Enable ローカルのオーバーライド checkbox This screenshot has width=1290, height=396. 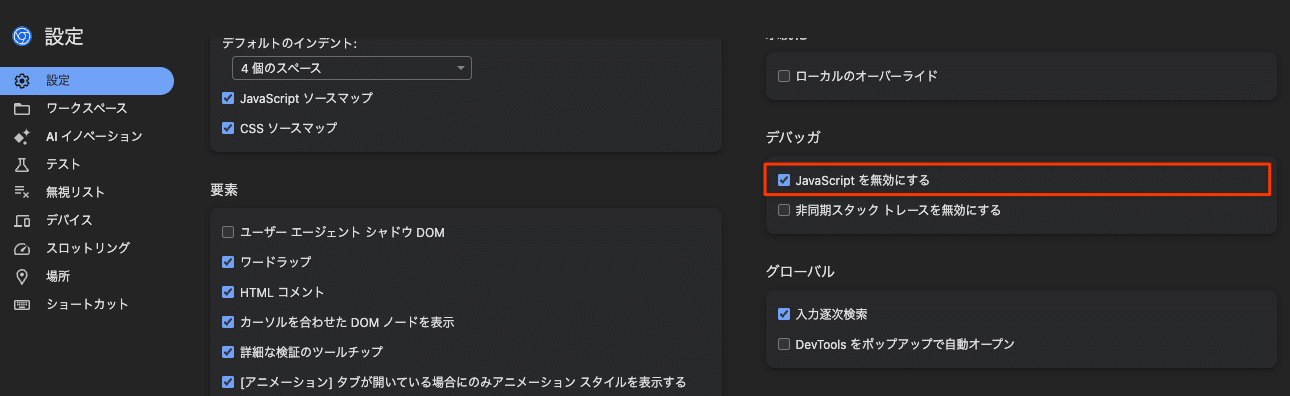(784, 76)
